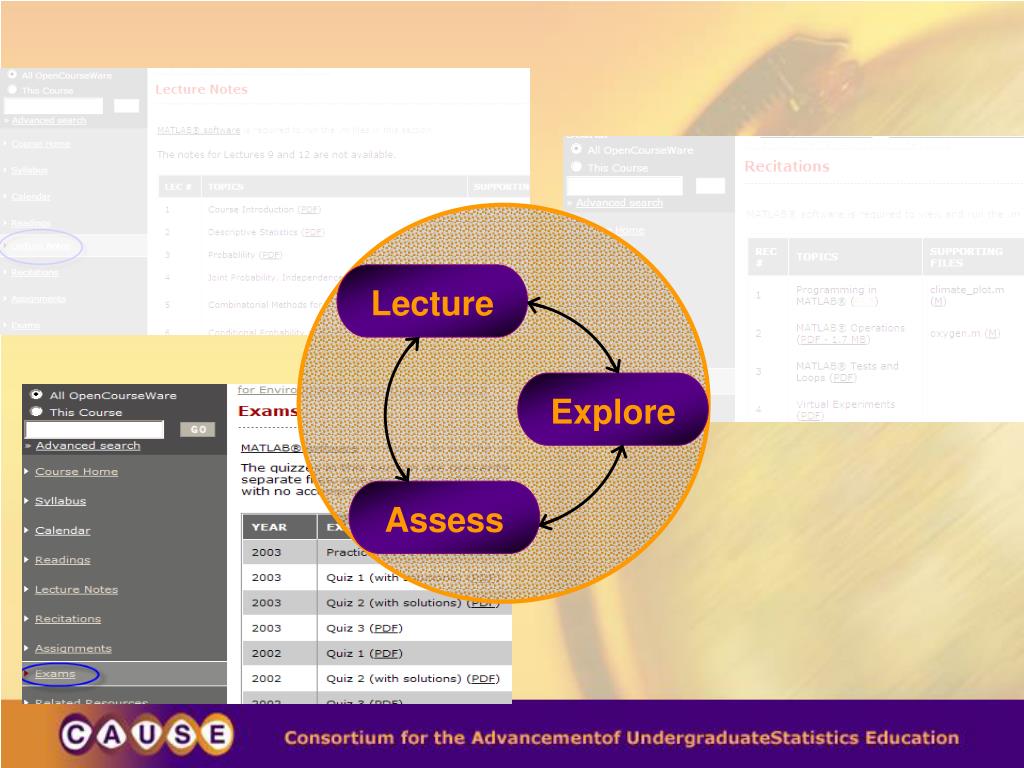Select This Course radio on Recitations page
Viewport: 1024px width, 768px height.
coord(576,167)
